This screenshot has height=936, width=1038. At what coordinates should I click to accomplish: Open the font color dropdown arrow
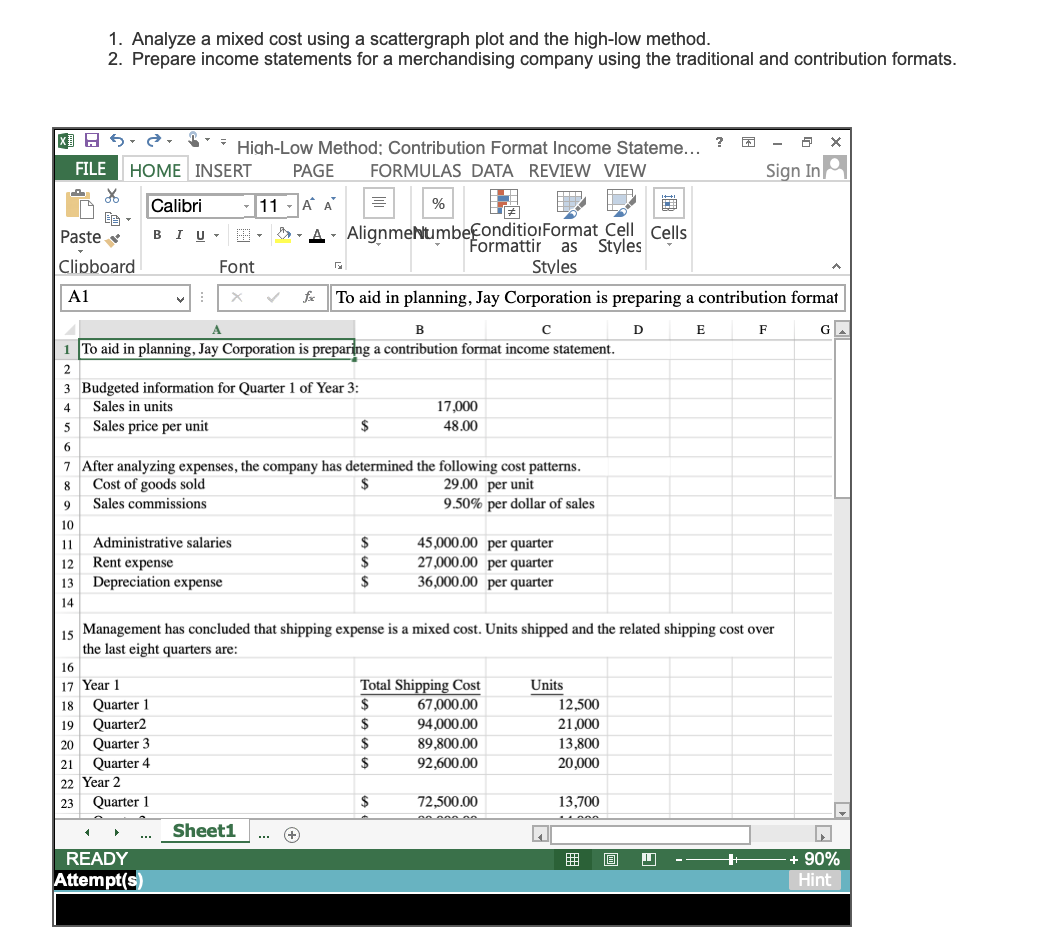[332, 237]
